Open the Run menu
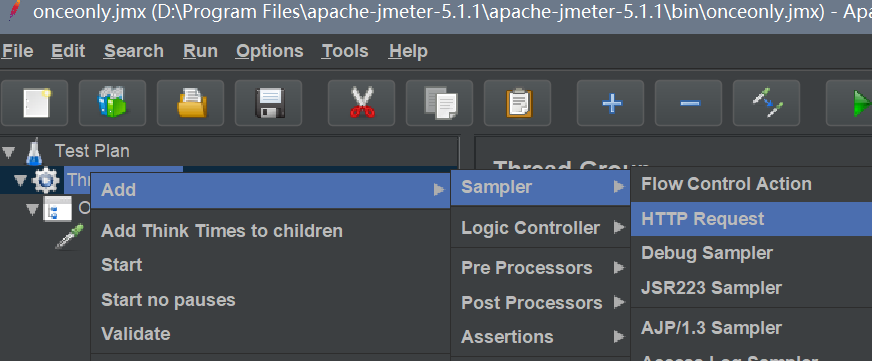Screen dimensions: 872x361 [x=200, y=51]
